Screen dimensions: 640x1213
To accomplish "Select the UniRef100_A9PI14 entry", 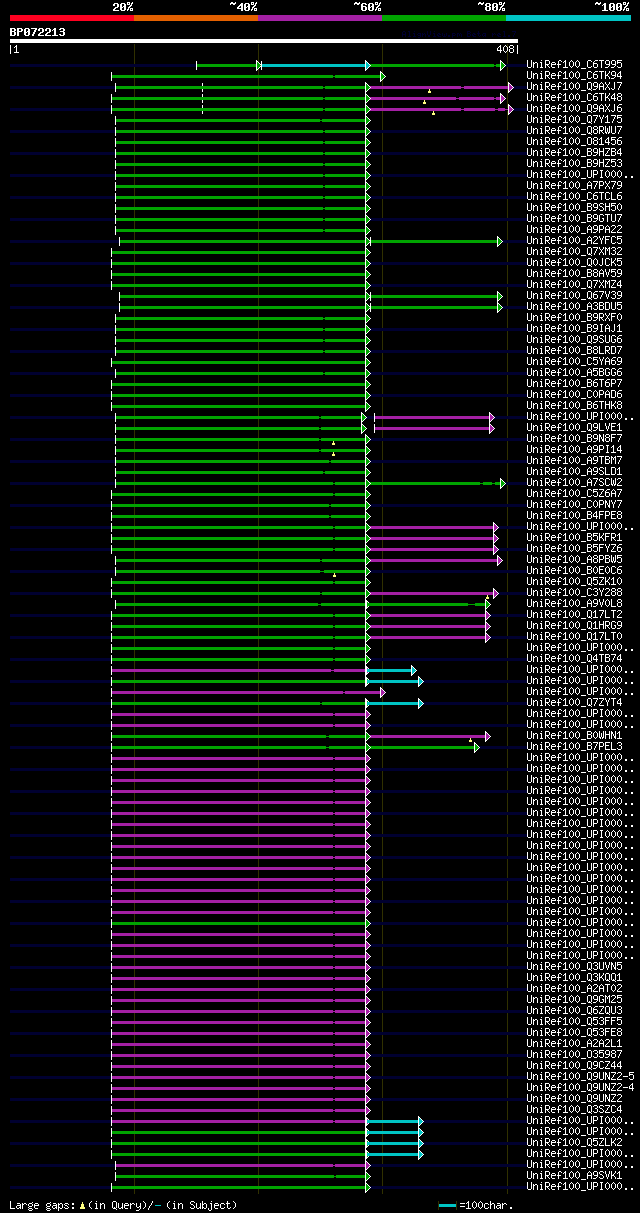I will point(574,449).
